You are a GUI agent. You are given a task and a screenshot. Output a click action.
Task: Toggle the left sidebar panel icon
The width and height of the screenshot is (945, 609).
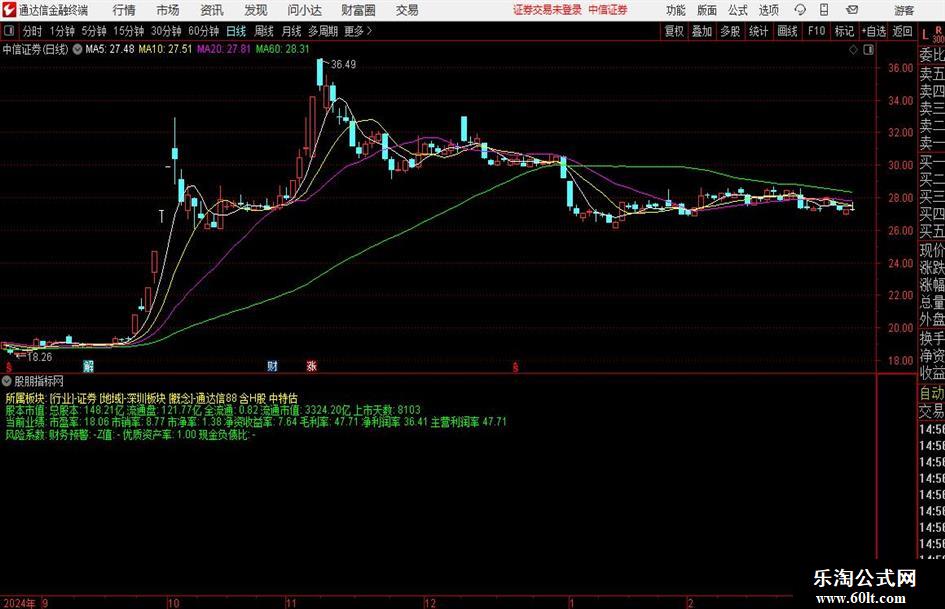8,31
